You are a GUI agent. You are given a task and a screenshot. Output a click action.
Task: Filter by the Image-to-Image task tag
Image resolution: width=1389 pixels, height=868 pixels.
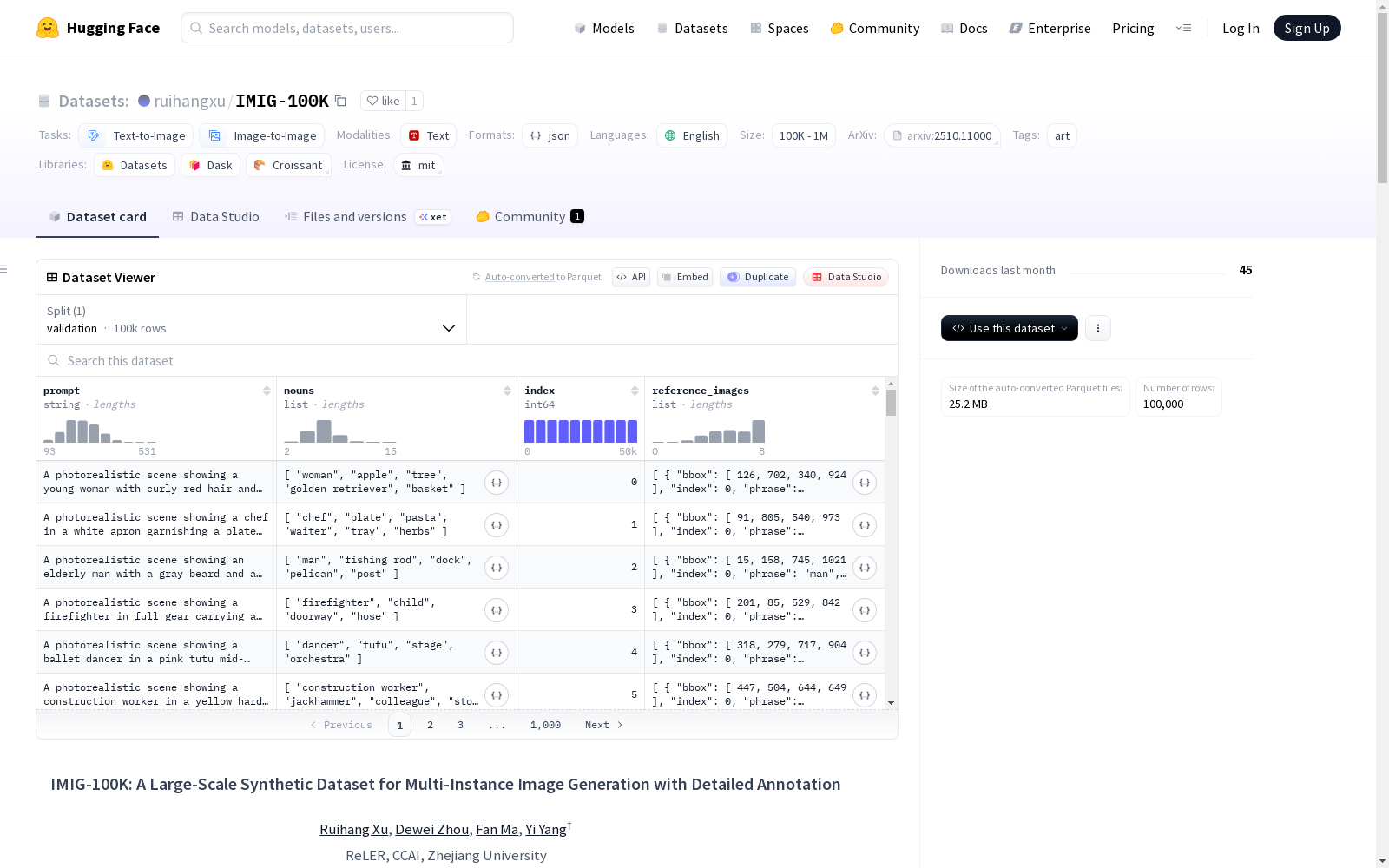coord(262,135)
